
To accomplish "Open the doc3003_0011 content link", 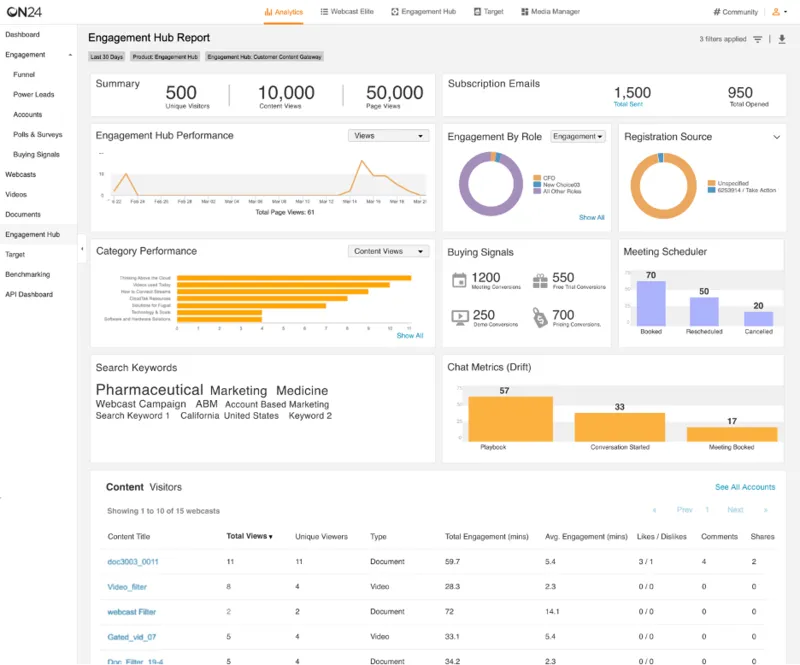I will [133, 562].
